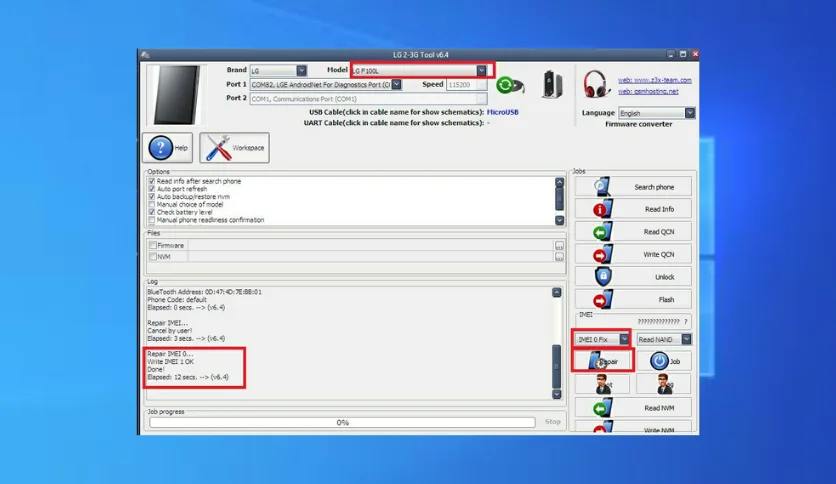Click the Options list scroll down arrow
The image size is (836, 484).
click(559, 220)
